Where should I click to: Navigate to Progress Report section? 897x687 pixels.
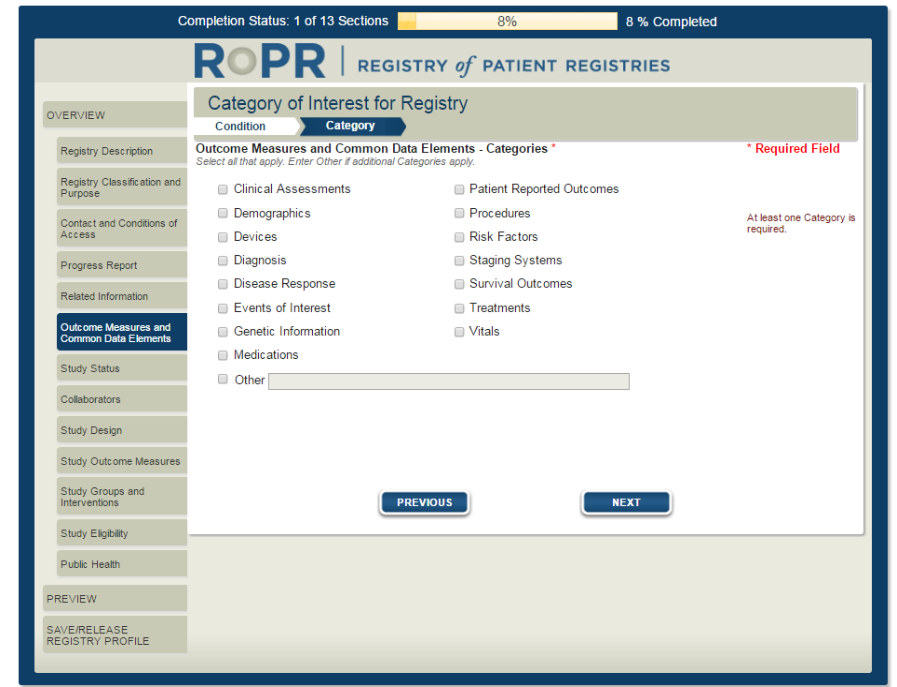coord(122,265)
